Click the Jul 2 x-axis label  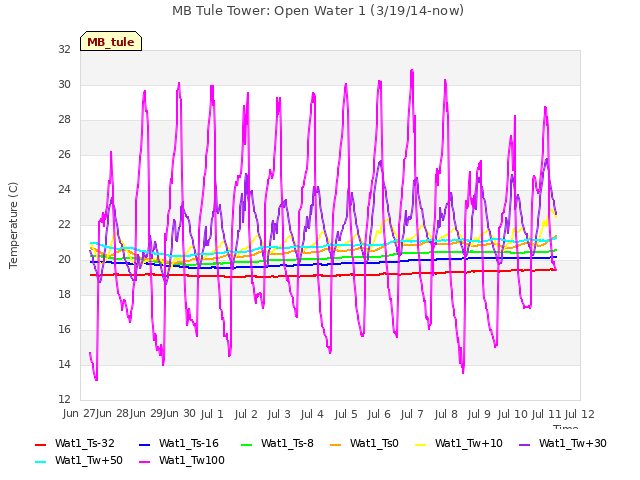(x=246, y=414)
